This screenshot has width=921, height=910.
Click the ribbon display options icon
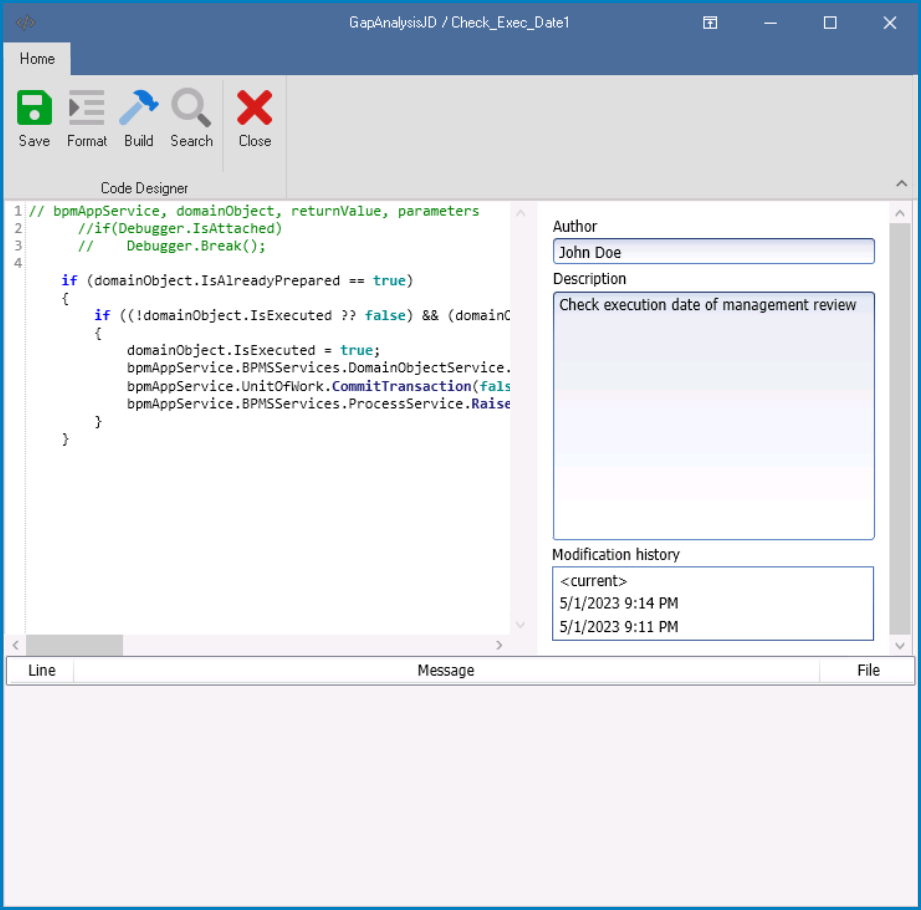click(710, 23)
